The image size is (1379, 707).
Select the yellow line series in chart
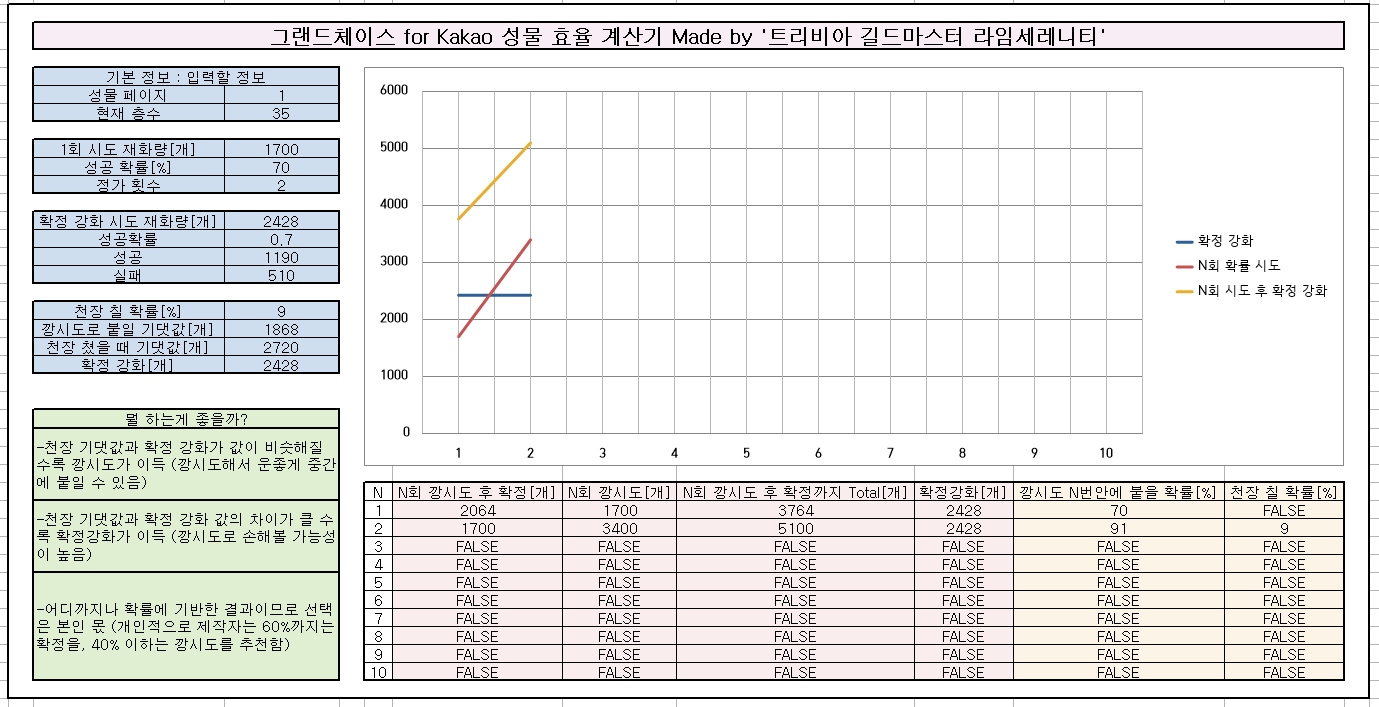pyautogui.click(x=494, y=181)
